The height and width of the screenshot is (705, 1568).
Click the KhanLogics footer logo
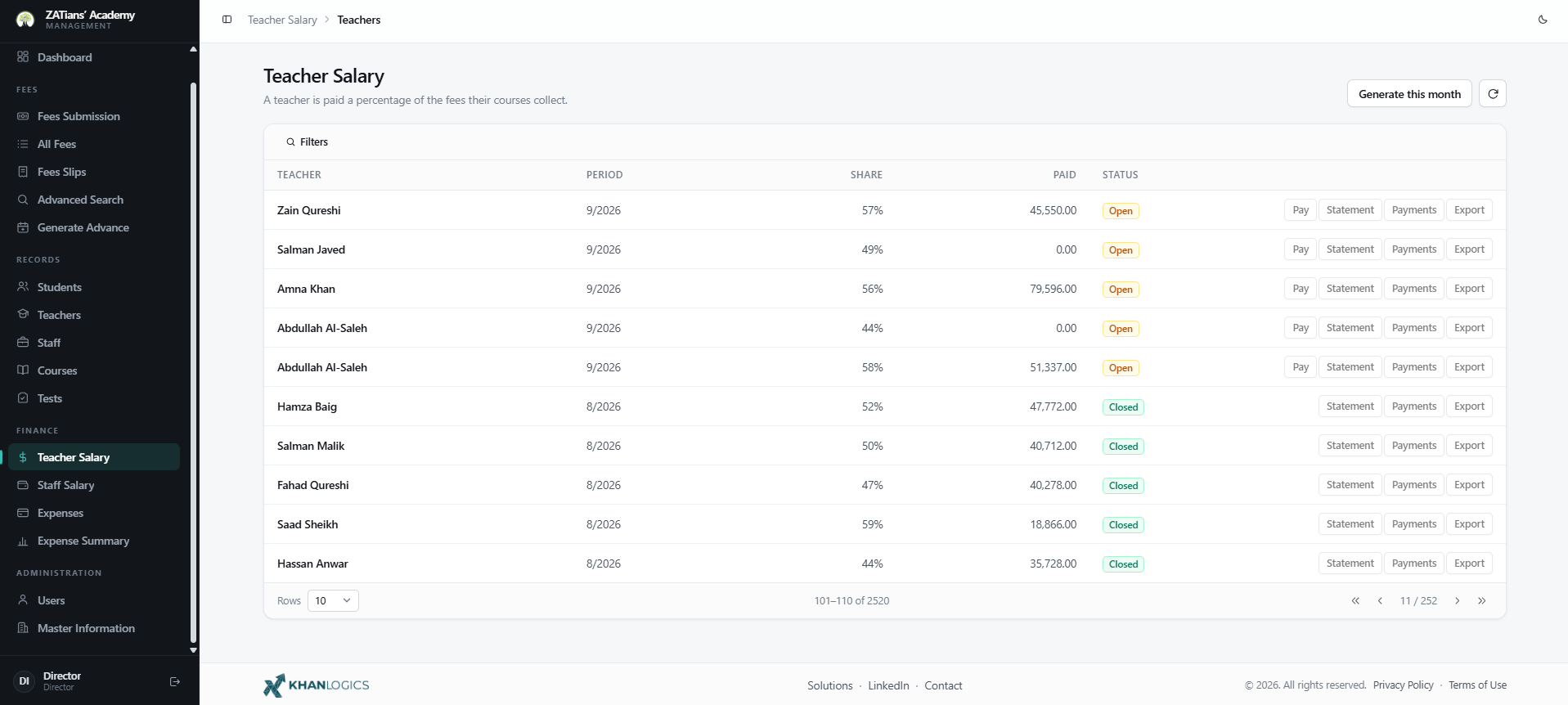tap(317, 685)
